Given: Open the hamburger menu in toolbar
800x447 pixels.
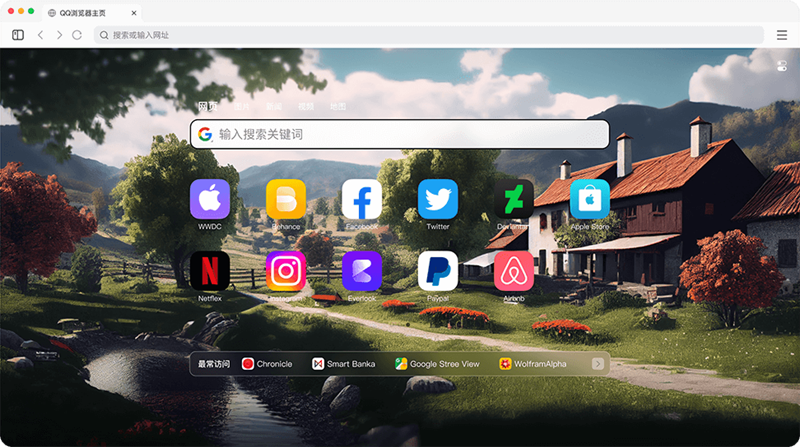Looking at the screenshot, I should pos(782,35).
